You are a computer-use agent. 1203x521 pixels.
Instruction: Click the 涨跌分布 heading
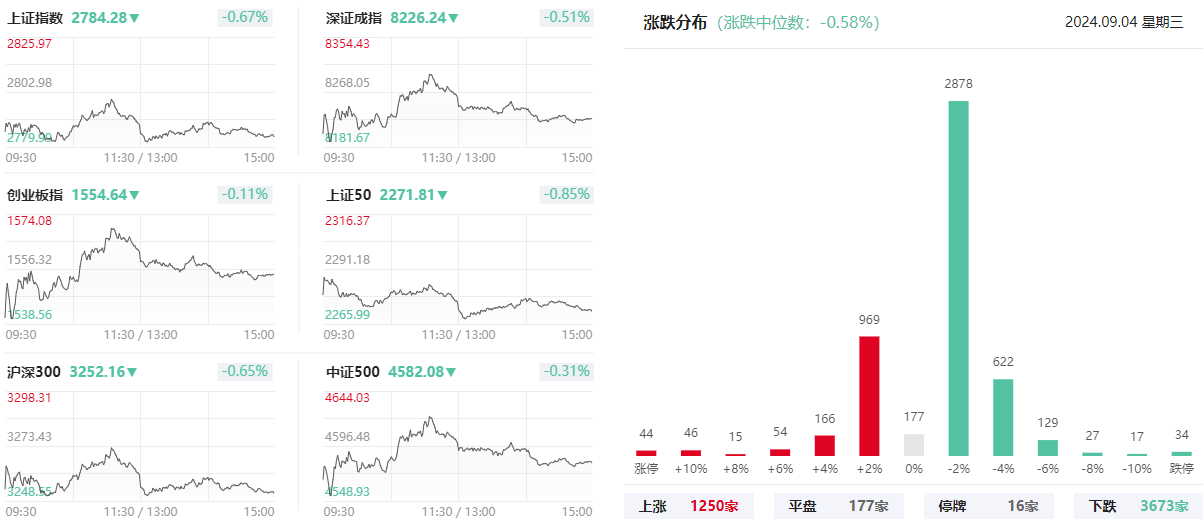click(x=675, y=22)
